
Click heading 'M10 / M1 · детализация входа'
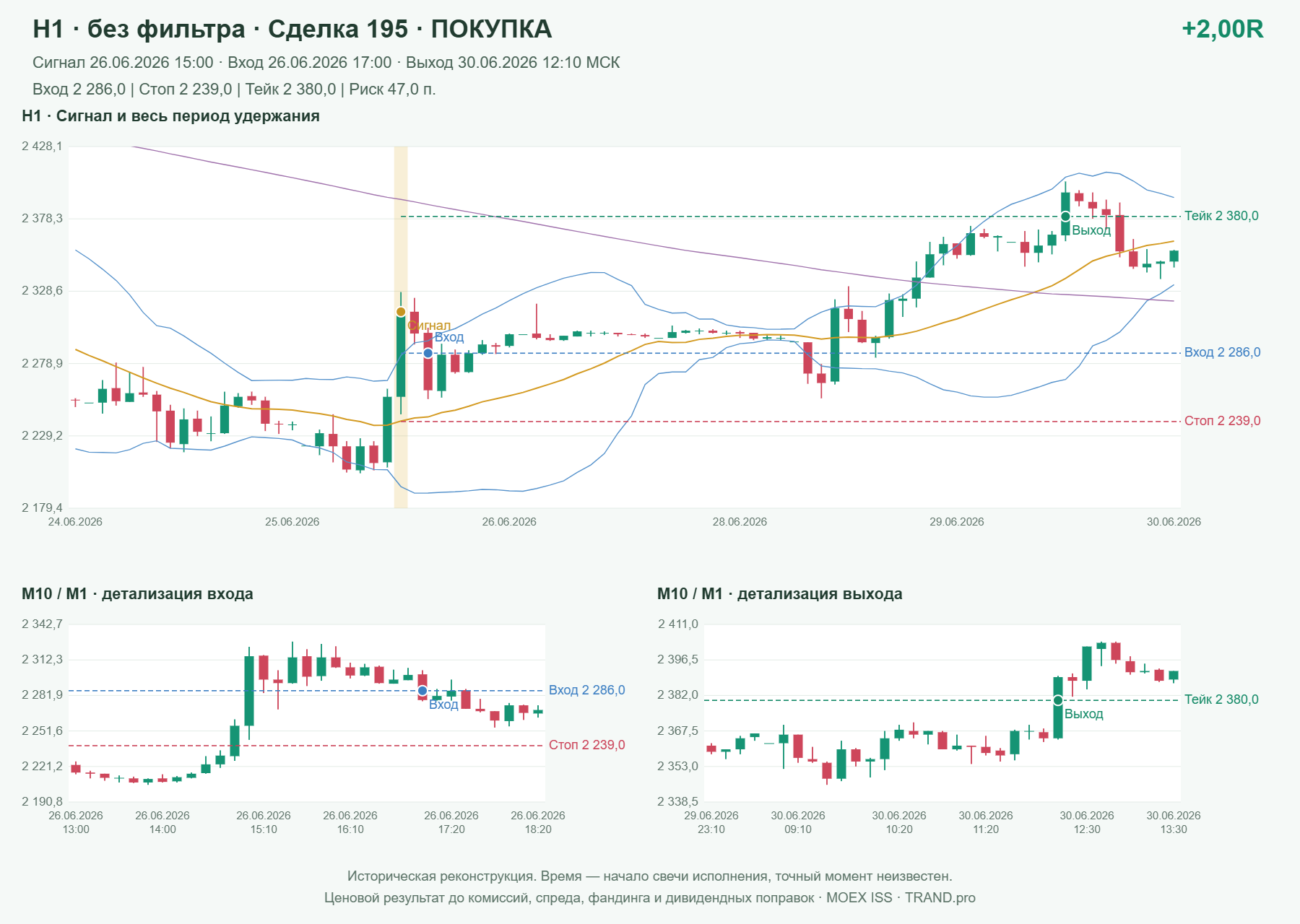(137, 594)
